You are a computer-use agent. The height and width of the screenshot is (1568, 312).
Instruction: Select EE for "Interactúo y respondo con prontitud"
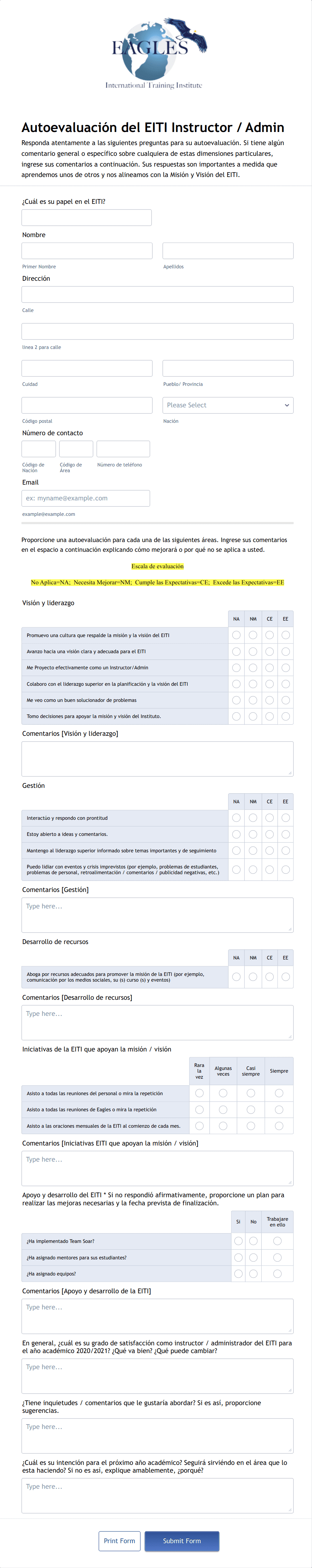[x=285, y=818]
